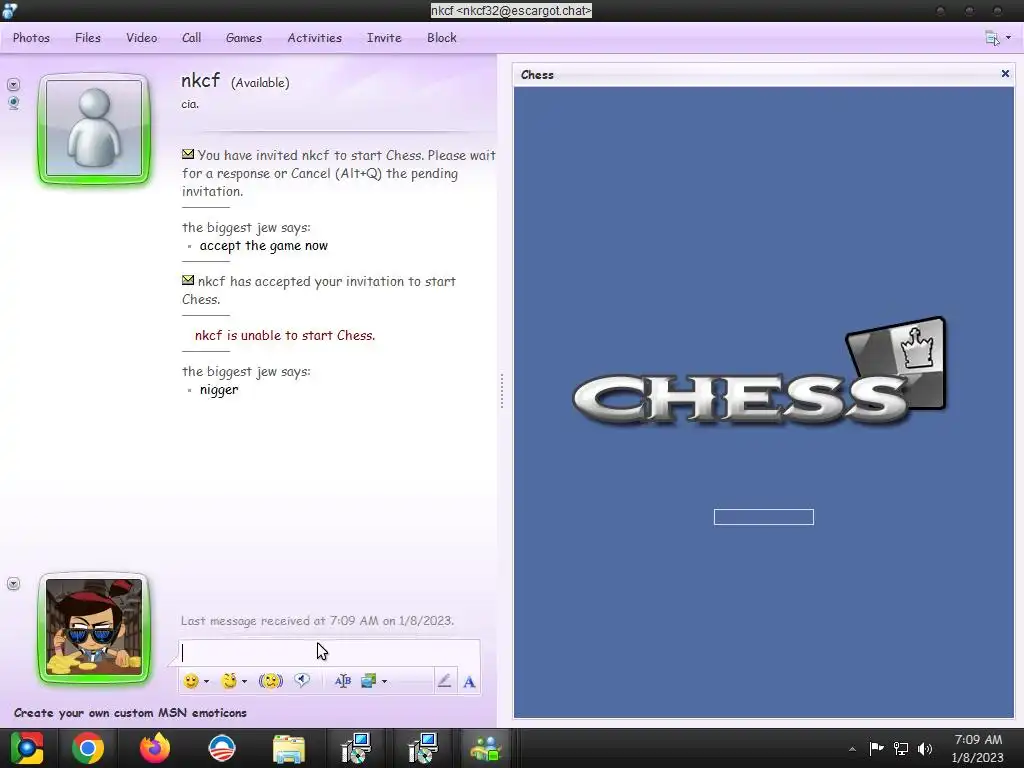Click your own avatar with sunglasses

coord(94,628)
